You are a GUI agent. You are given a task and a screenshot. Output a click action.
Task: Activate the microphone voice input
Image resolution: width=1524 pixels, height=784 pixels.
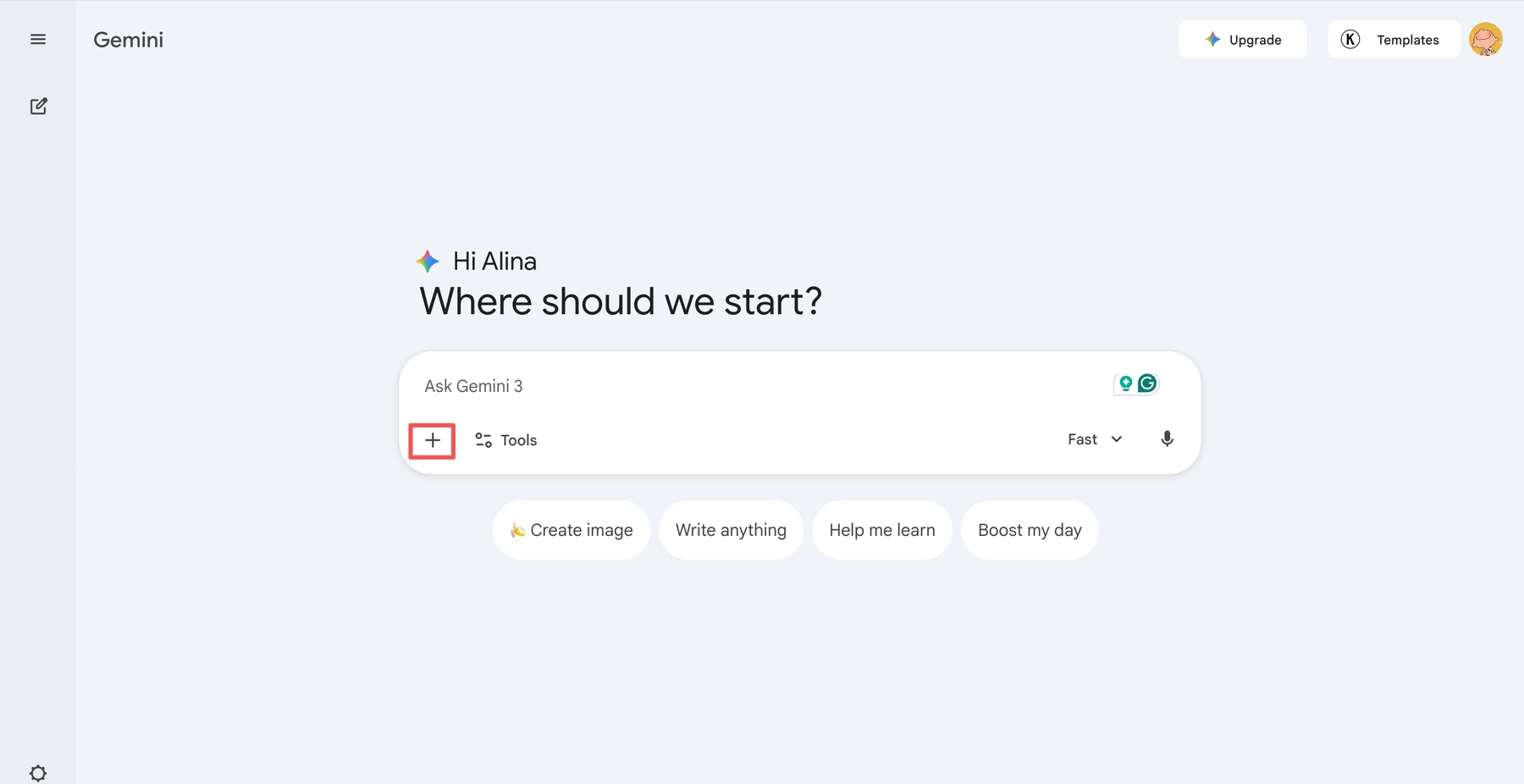(x=1167, y=439)
